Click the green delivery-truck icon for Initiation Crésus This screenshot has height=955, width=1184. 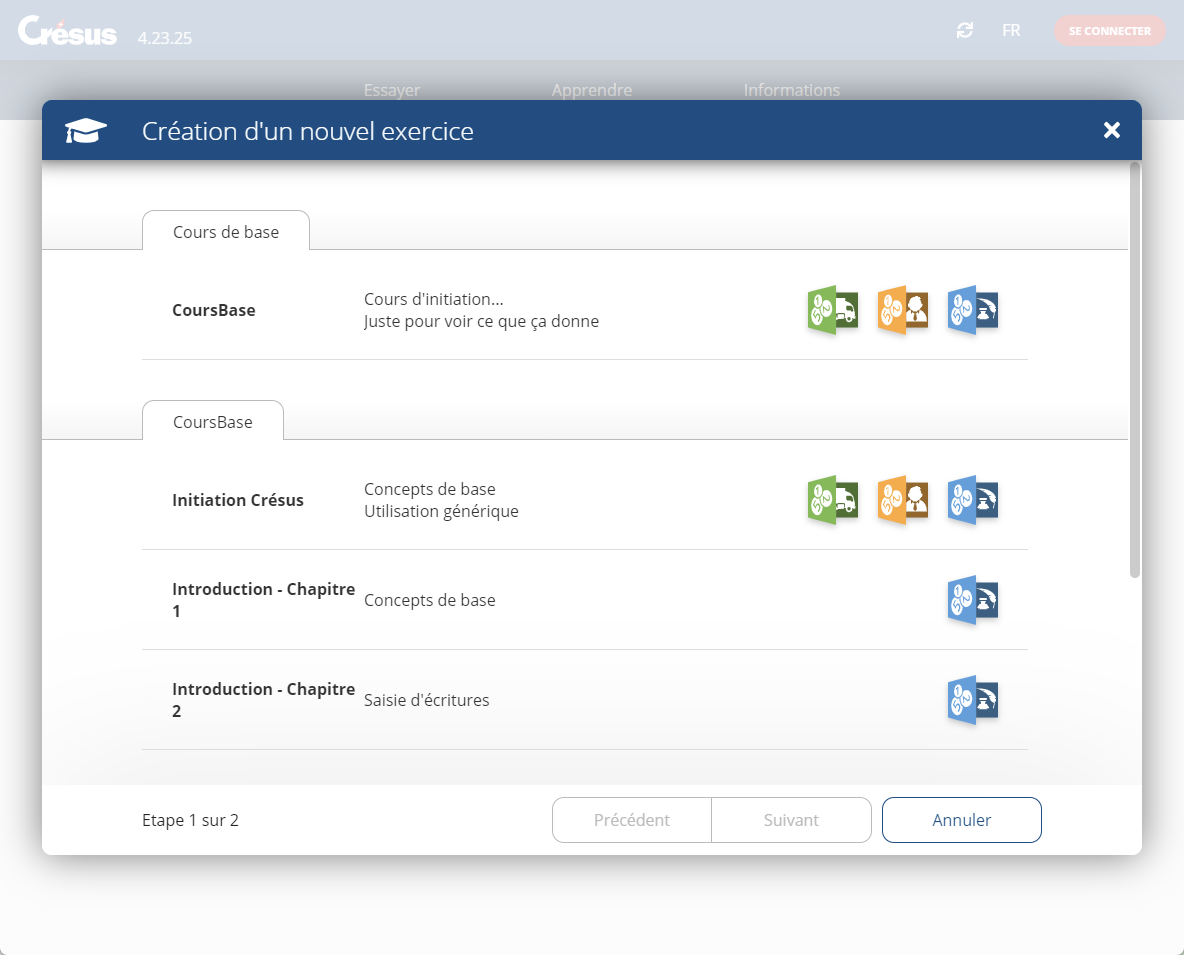[x=833, y=500]
